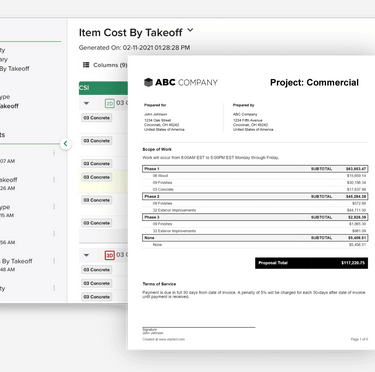Collapse the sidebar with the green chevron button
This screenshot has width=375, height=372.
(x=66, y=144)
